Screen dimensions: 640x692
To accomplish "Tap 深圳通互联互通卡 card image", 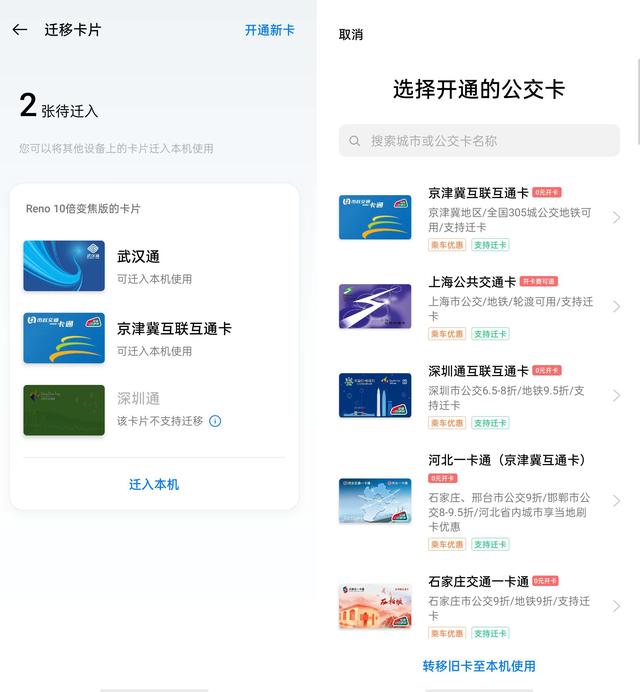I will click(375, 395).
